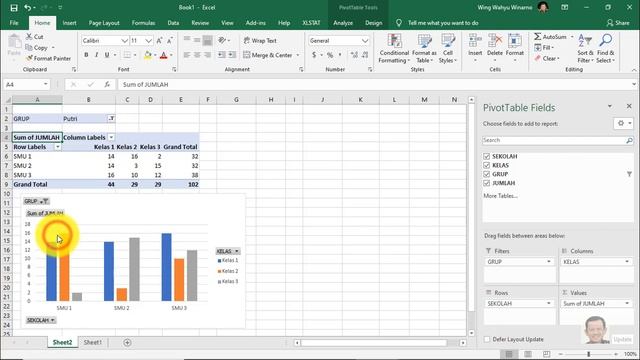Open the Putri filter dropdown in cell B2

pos(111,119)
